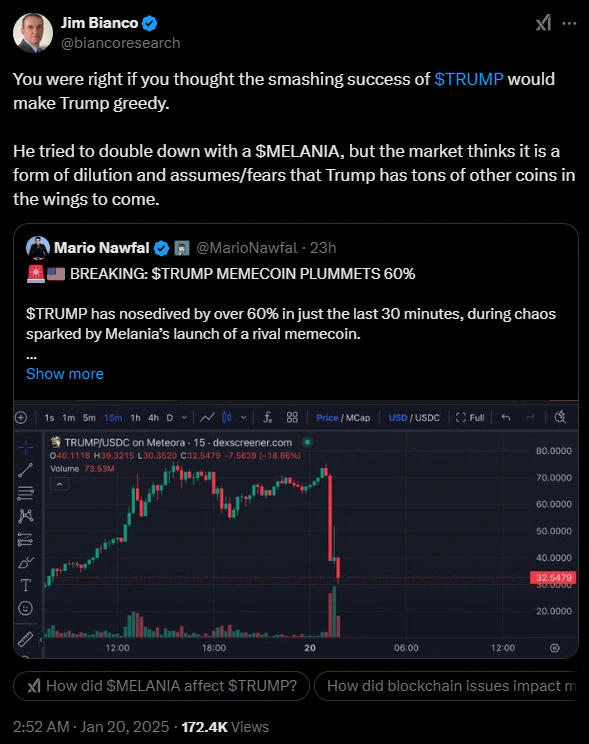
Task: Open the $TRUMP cashtag link
Action: coord(468,79)
